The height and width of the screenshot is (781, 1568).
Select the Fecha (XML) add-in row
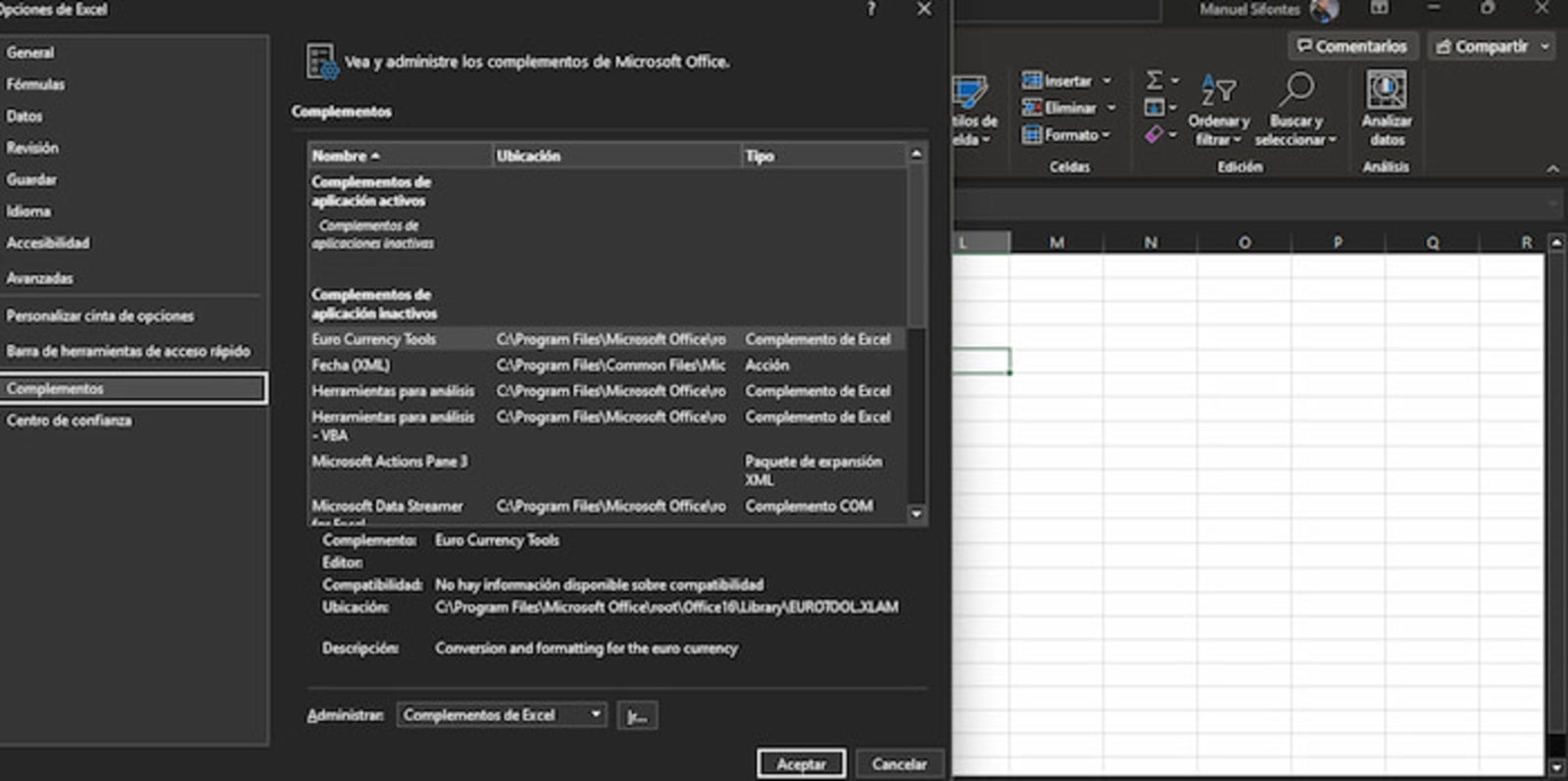coord(607,365)
